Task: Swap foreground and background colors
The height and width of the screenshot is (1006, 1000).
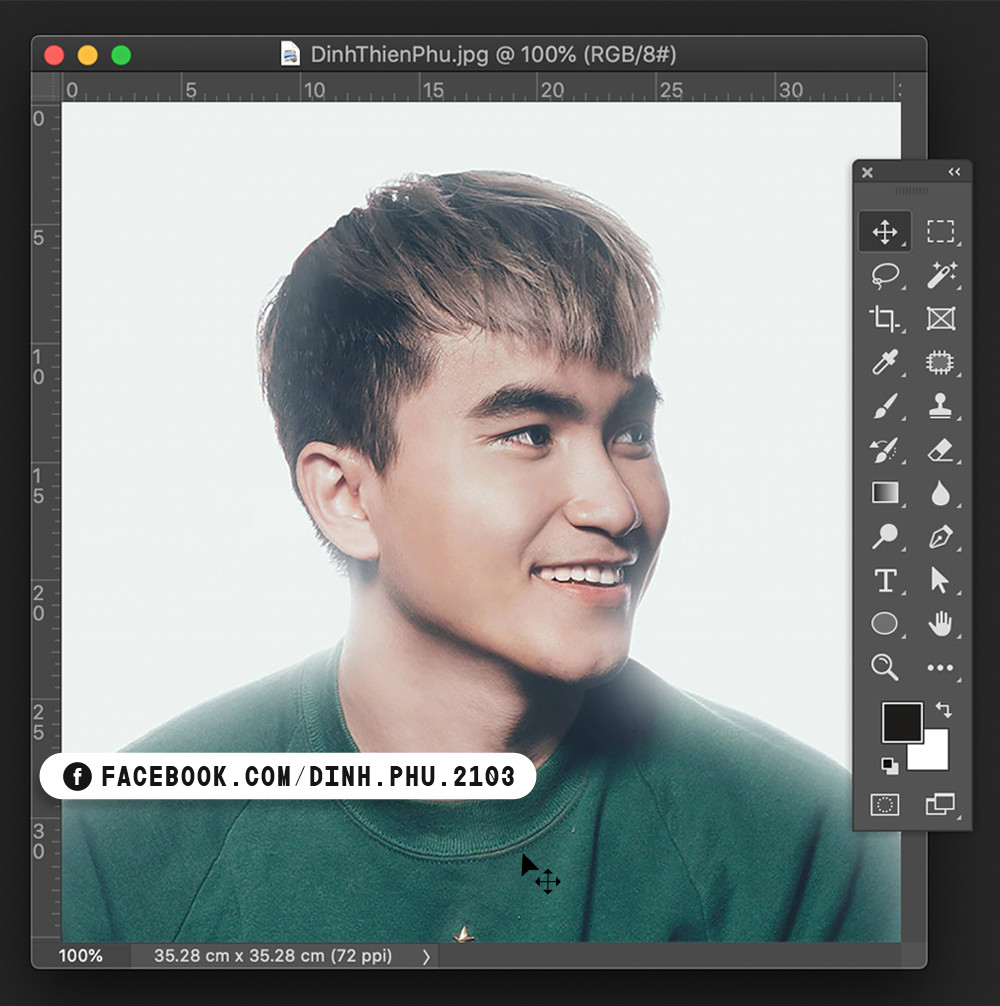Action: coord(943,710)
